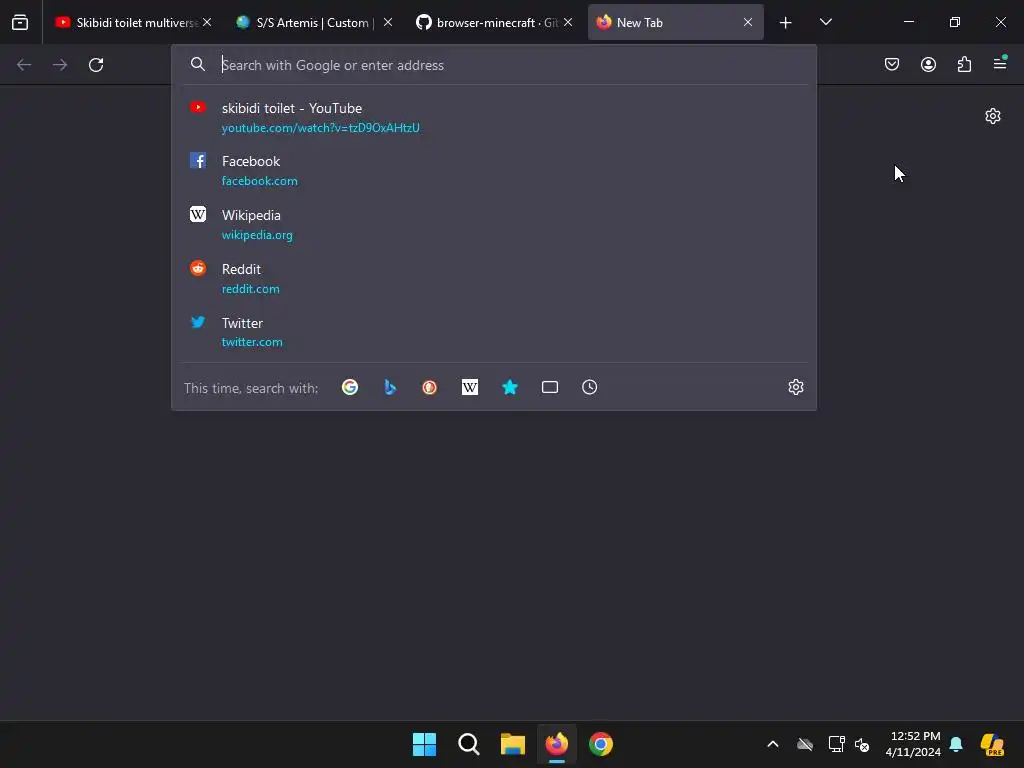
Task: Open the Copilot preview icon
Action: [x=992, y=744]
